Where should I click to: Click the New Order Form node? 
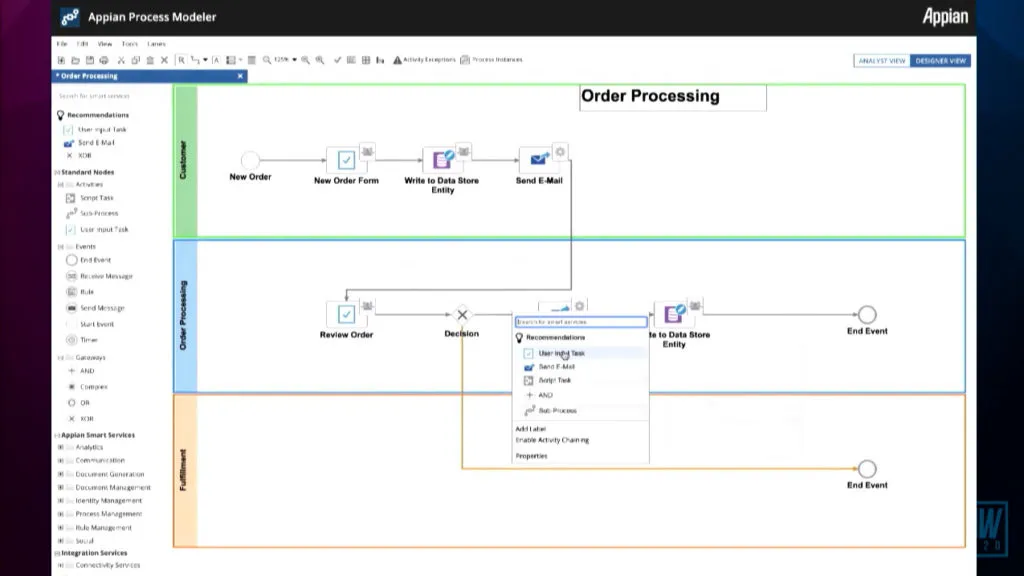(346, 160)
